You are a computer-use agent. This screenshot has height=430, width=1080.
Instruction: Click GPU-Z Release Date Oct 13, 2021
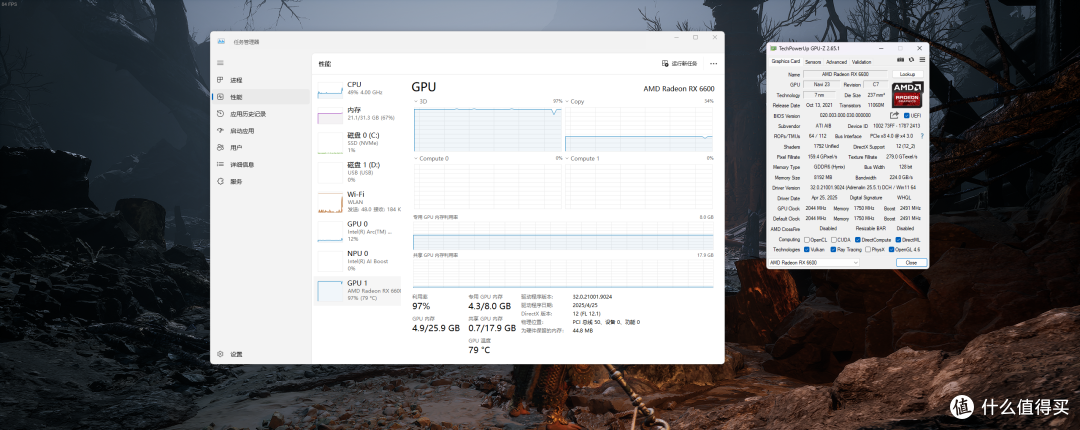click(819, 105)
